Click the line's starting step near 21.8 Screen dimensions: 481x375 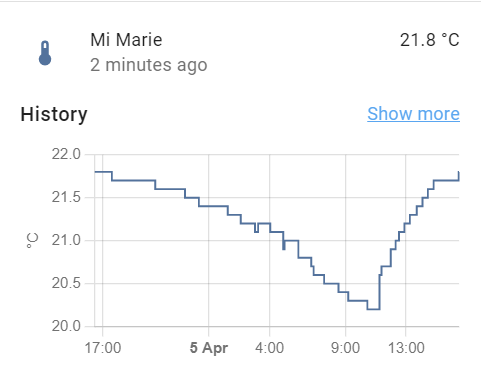point(103,172)
